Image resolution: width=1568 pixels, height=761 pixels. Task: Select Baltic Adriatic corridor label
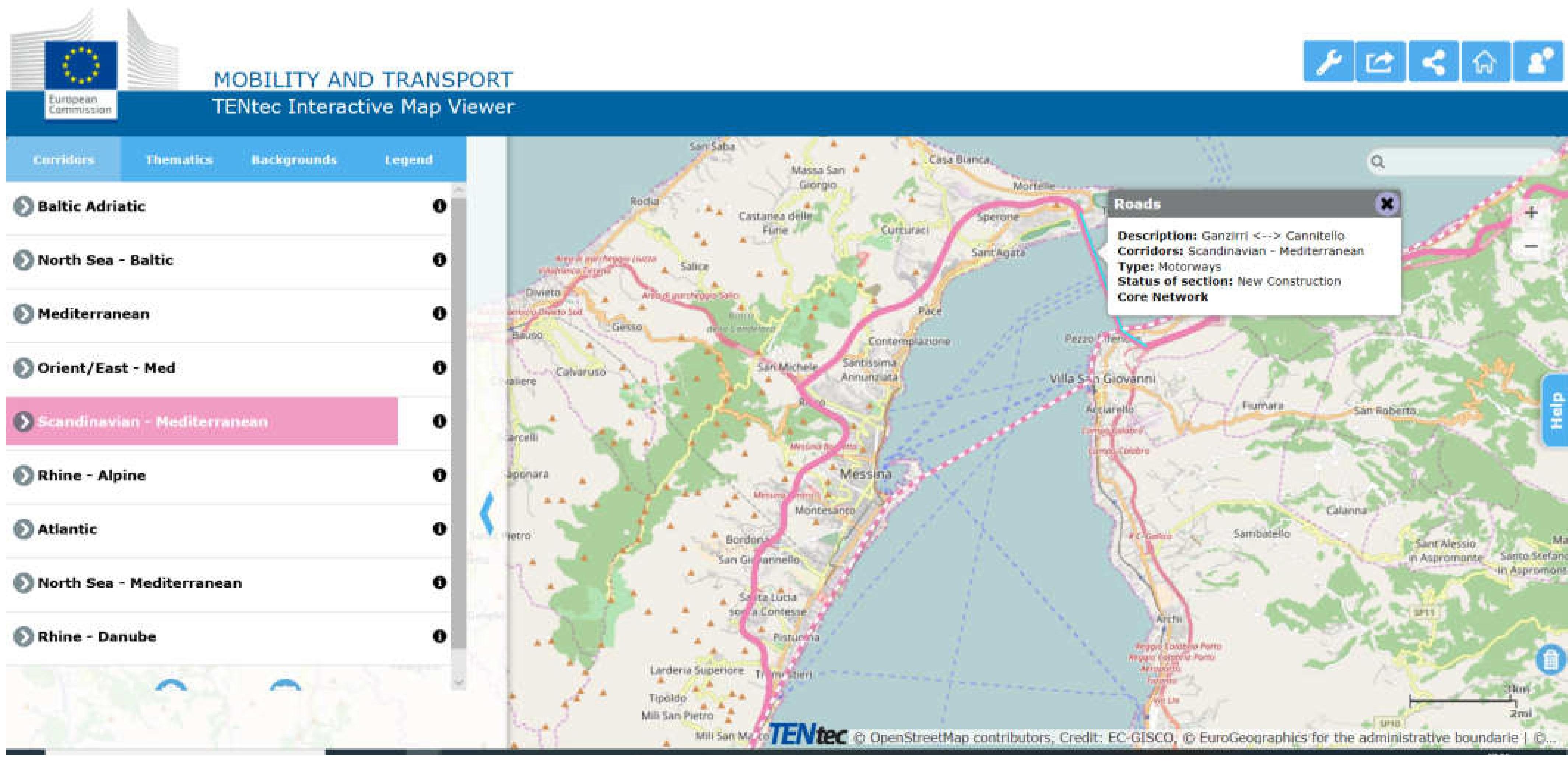[92, 206]
